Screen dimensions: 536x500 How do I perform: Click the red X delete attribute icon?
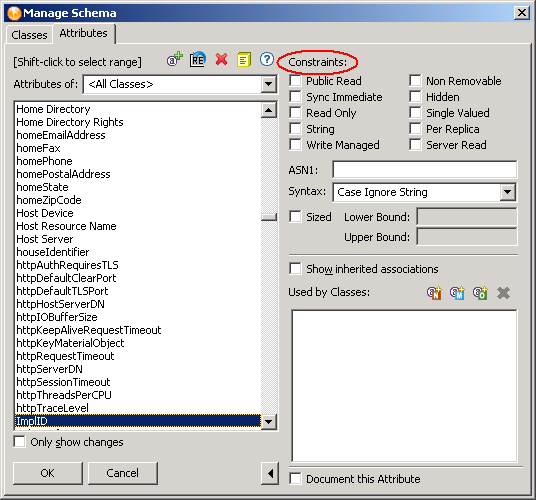222,59
